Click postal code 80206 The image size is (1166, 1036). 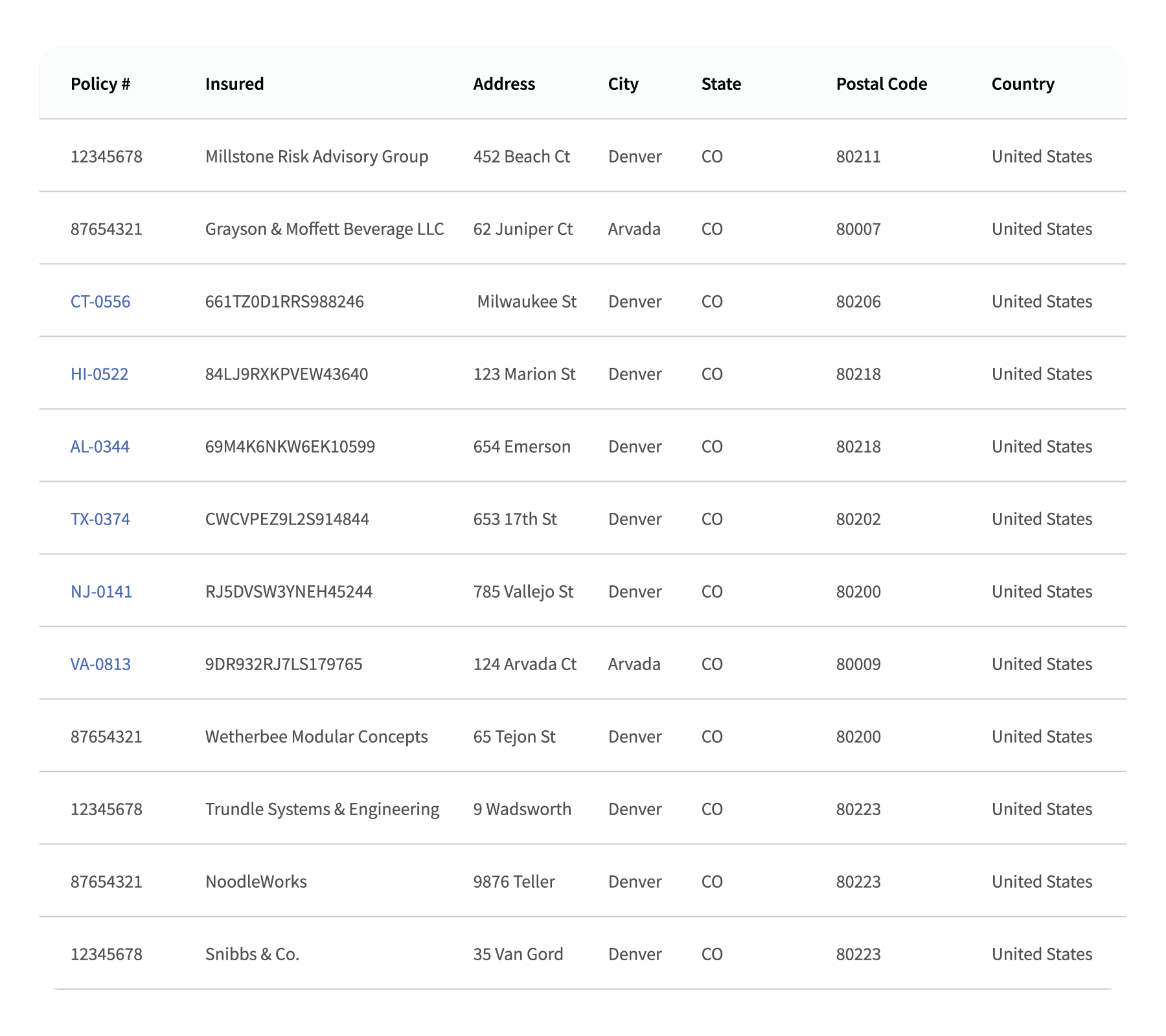tap(858, 301)
